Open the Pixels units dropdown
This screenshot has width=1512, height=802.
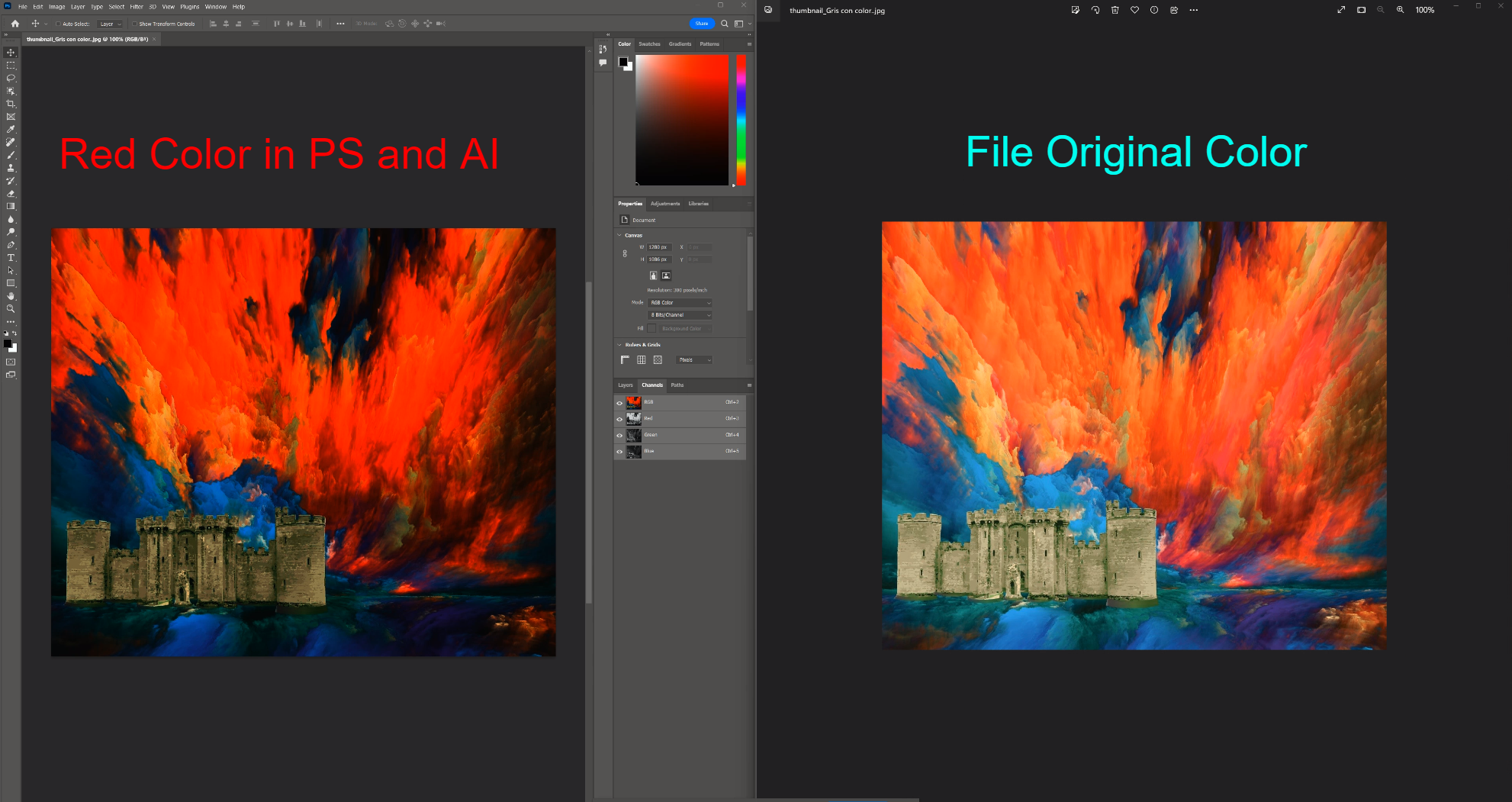(x=694, y=360)
